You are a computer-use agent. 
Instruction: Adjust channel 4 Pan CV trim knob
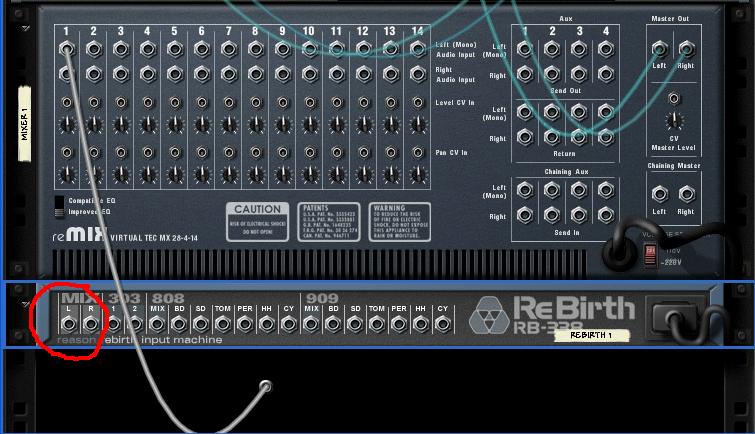point(148,174)
